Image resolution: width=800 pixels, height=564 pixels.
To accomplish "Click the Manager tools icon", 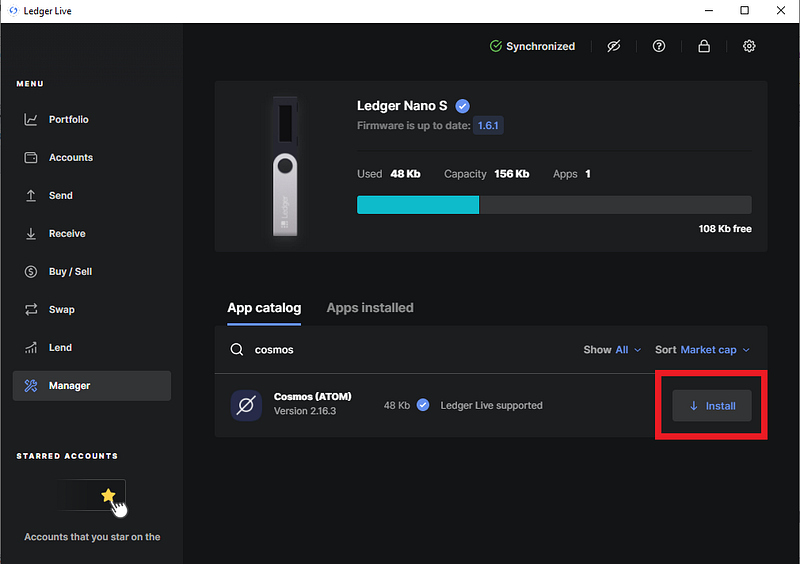I will (x=31, y=386).
